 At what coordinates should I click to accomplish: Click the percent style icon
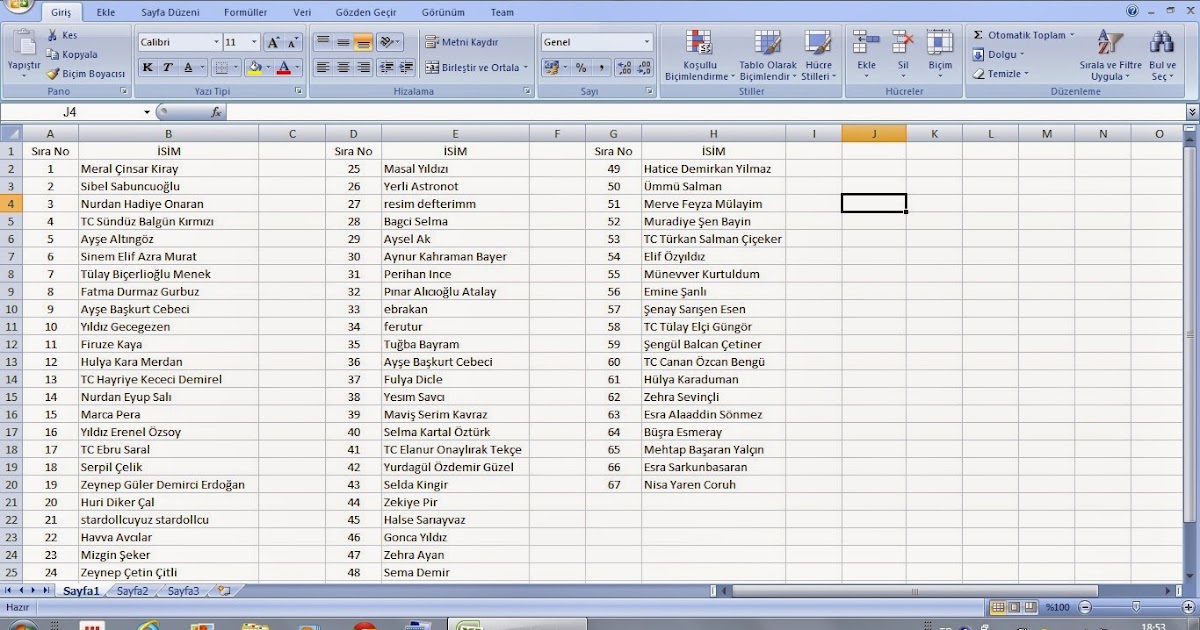tap(581, 68)
